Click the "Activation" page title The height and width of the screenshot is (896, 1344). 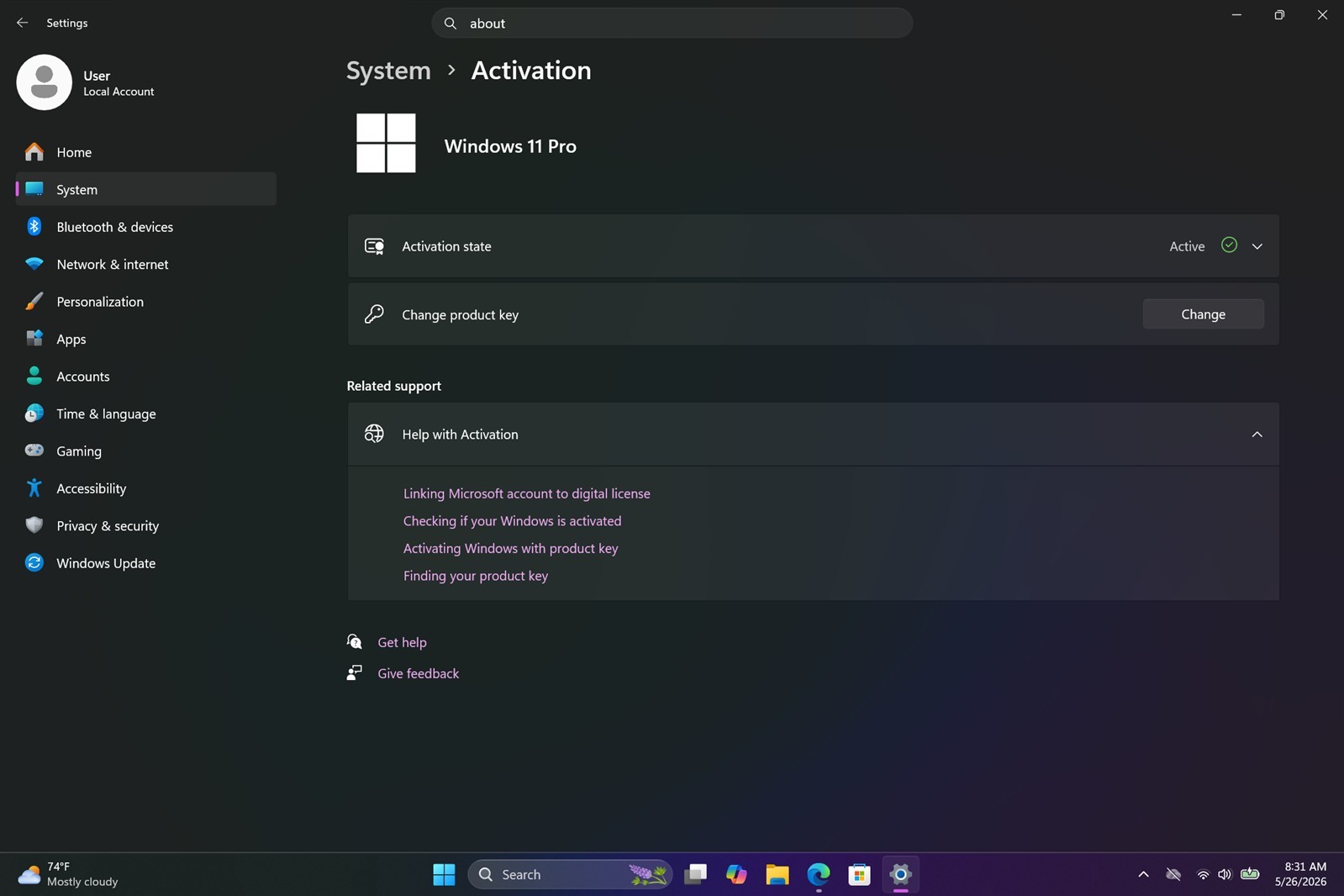click(531, 71)
